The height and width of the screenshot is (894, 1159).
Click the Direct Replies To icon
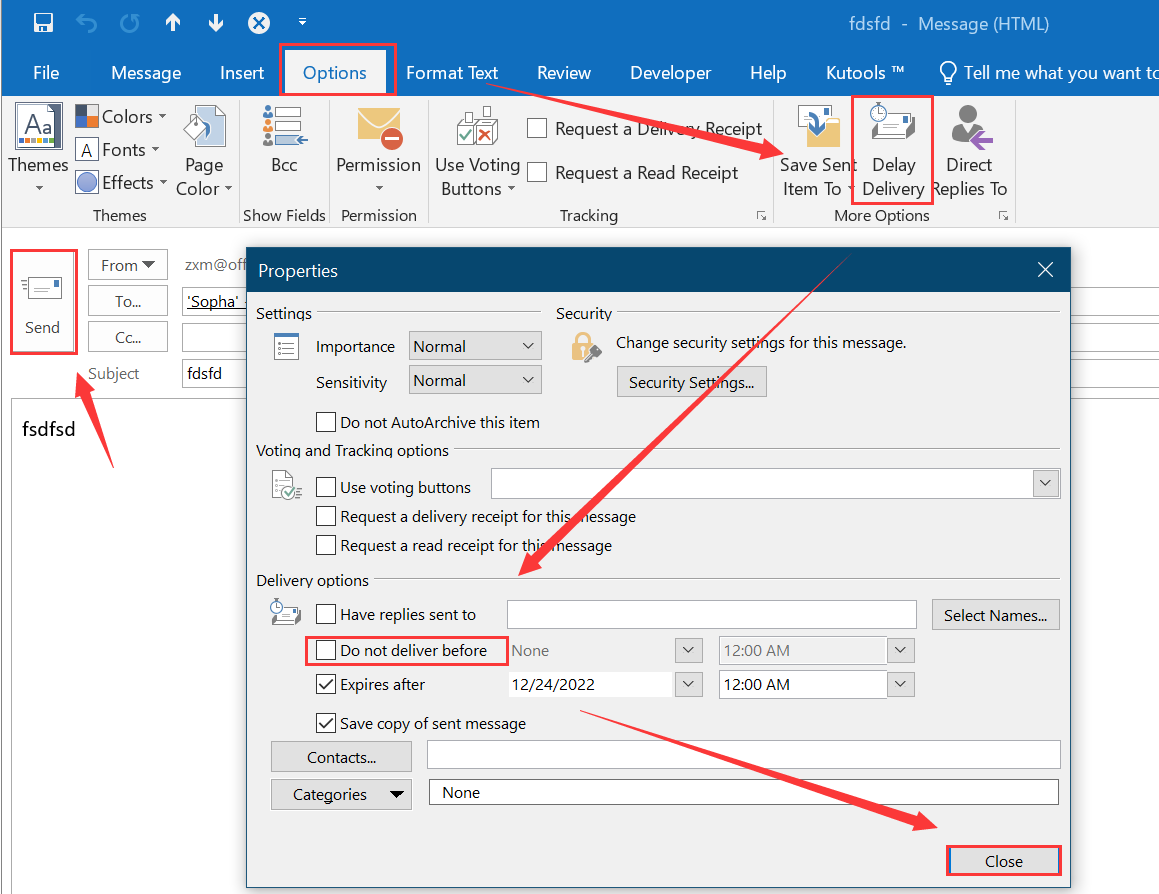968,145
